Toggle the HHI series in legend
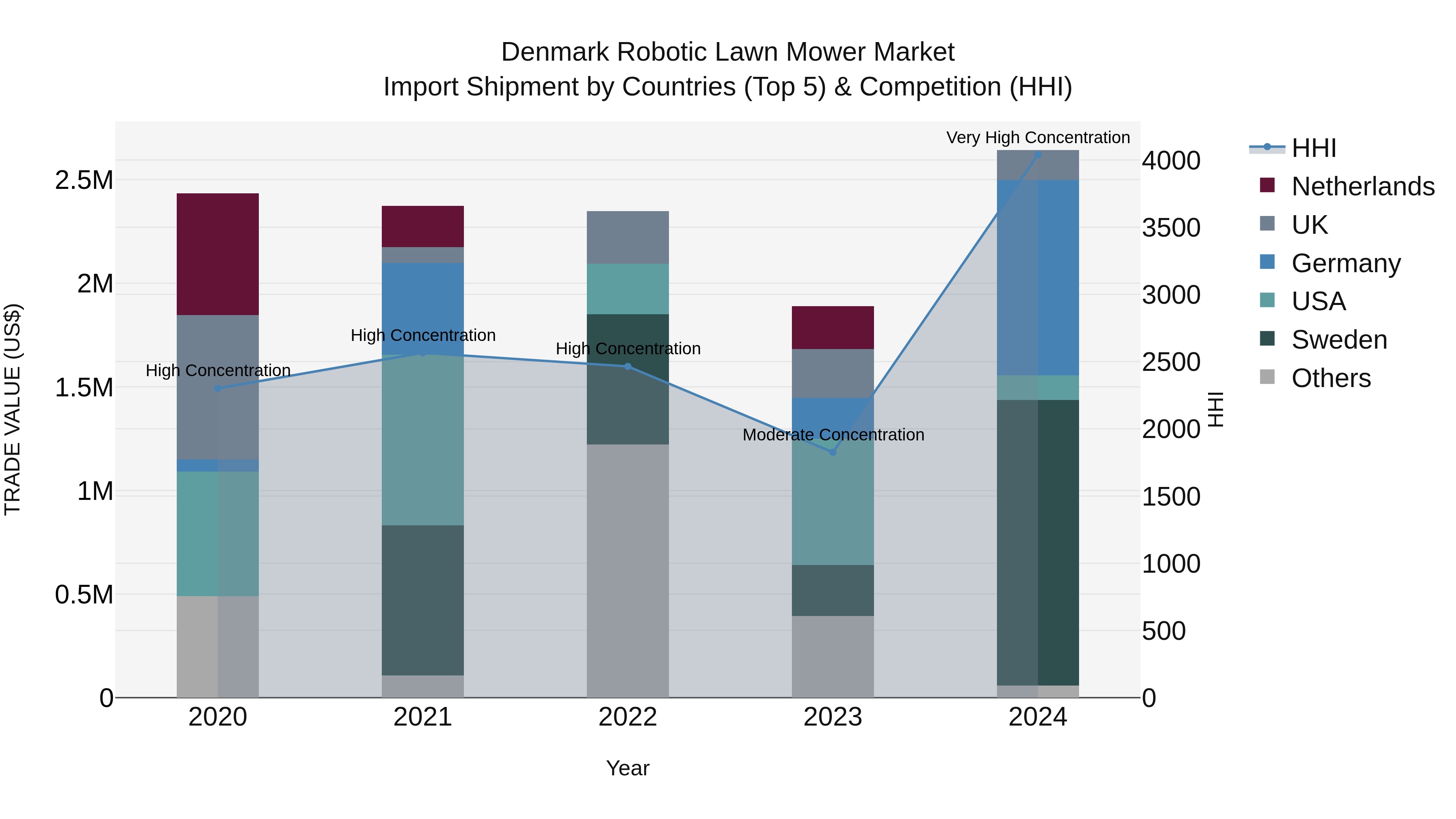 click(1293, 148)
